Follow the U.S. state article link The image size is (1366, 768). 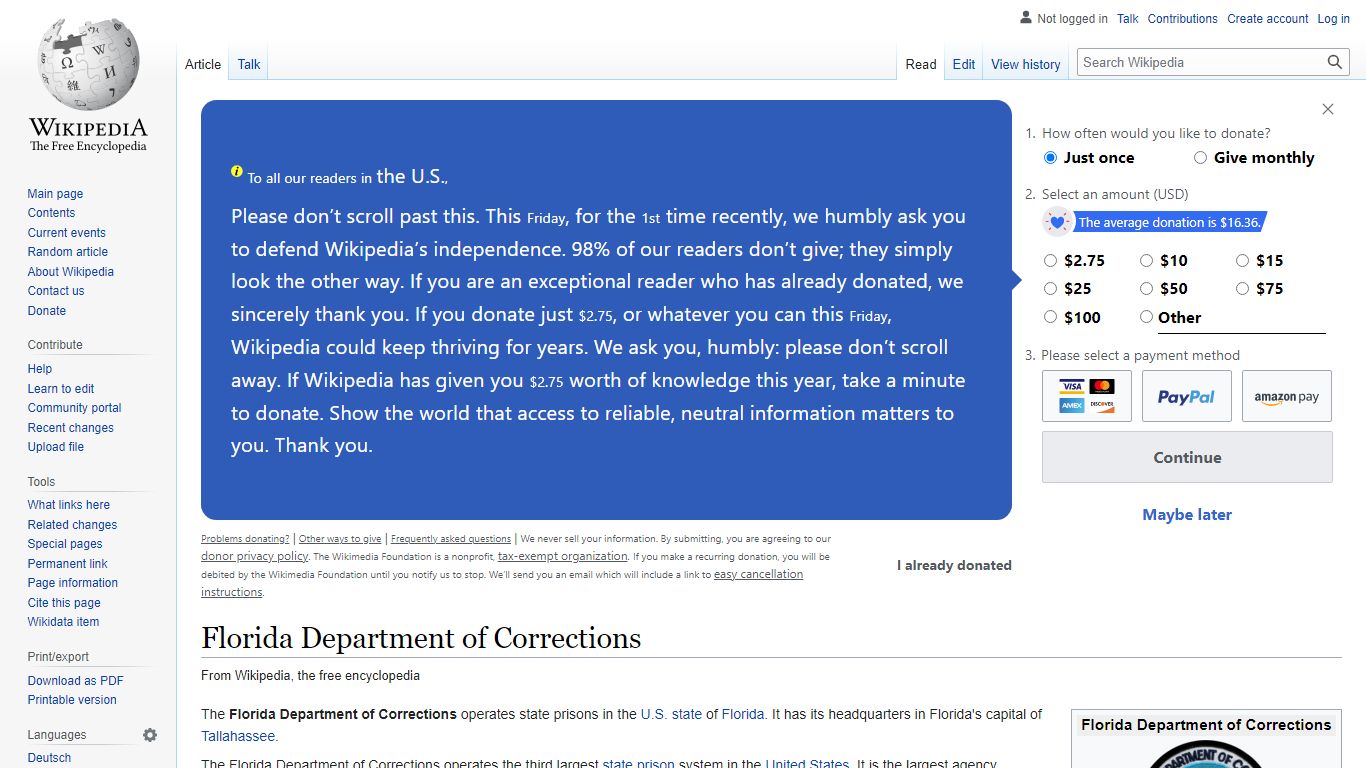(671, 714)
